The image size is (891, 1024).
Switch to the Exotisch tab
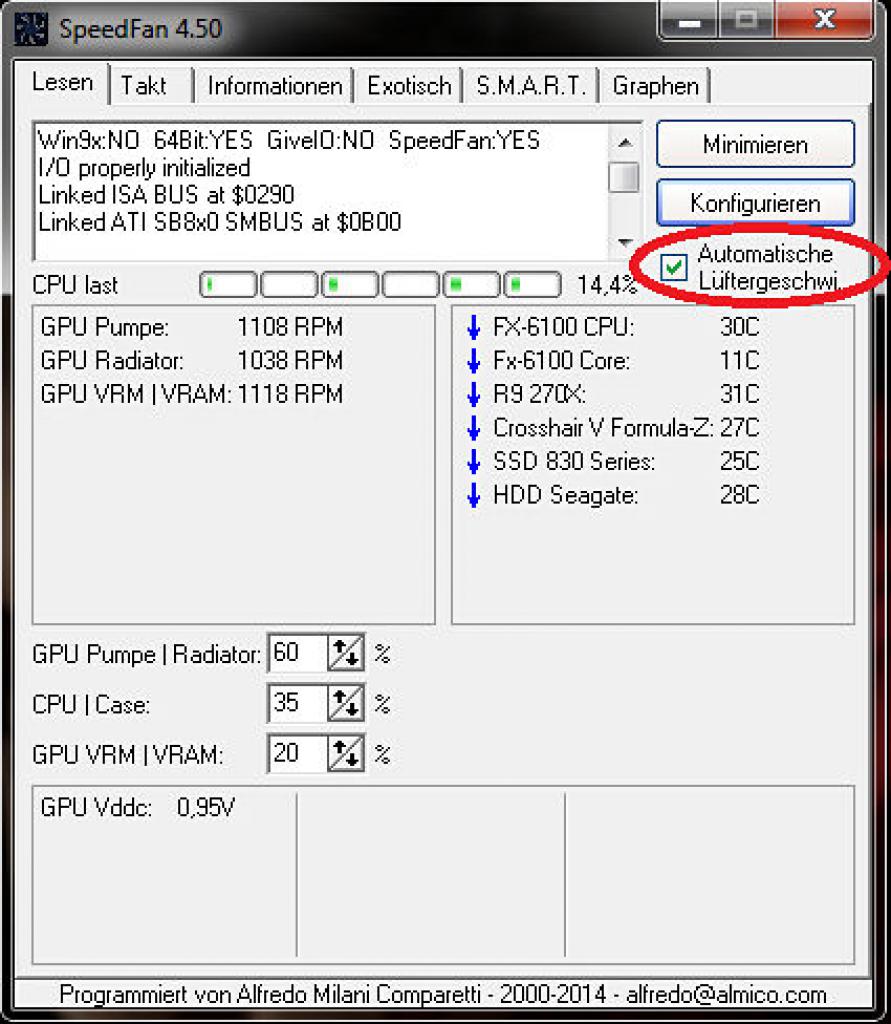(409, 86)
